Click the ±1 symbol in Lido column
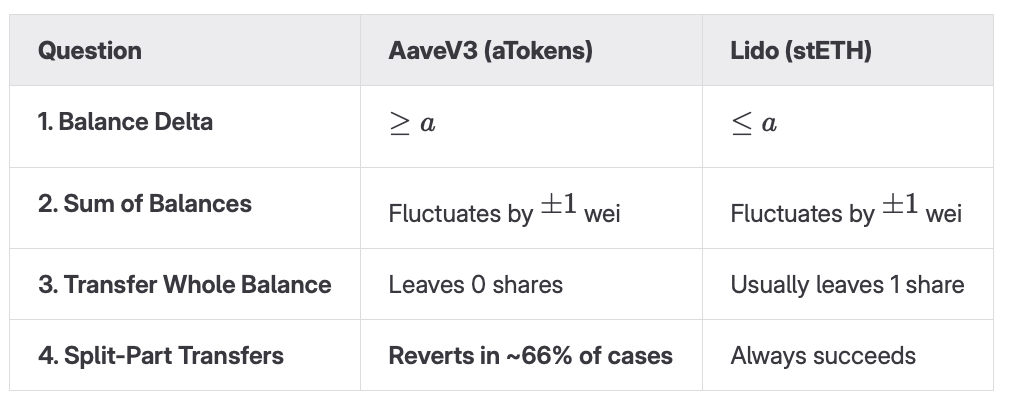The image size is (1013, 408). [900, 208]
